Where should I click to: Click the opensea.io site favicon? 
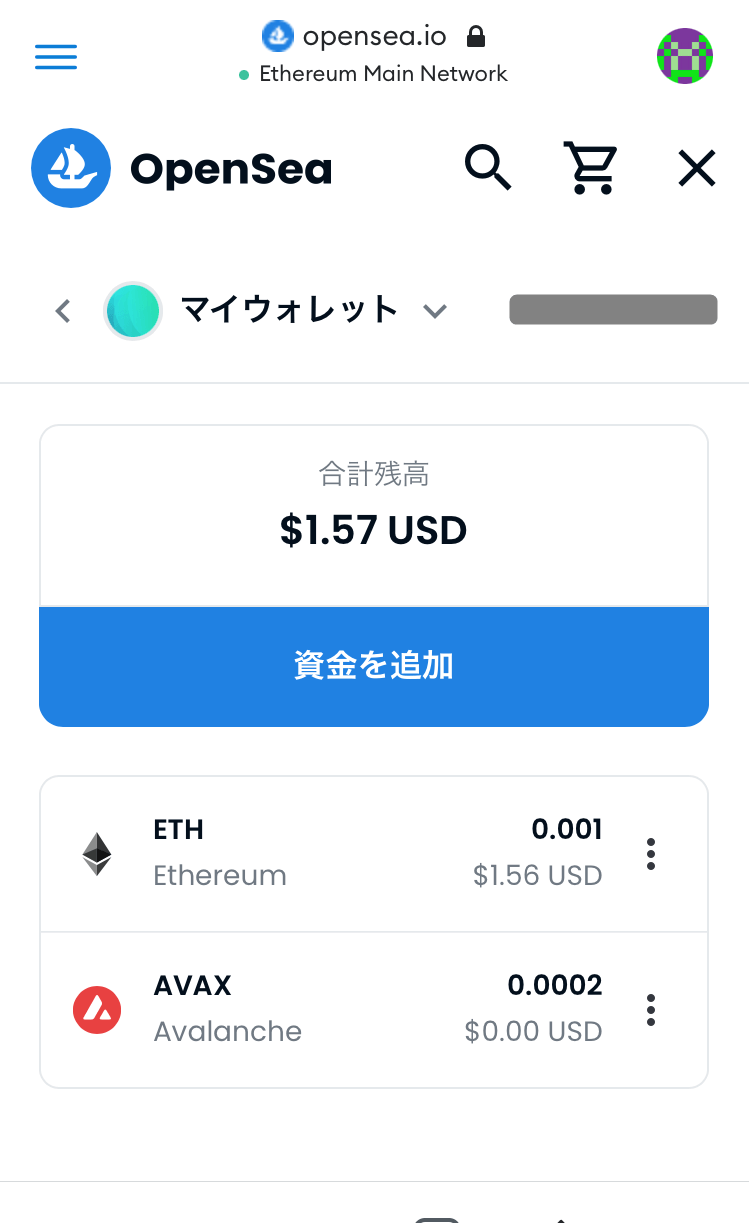[277, 37]
